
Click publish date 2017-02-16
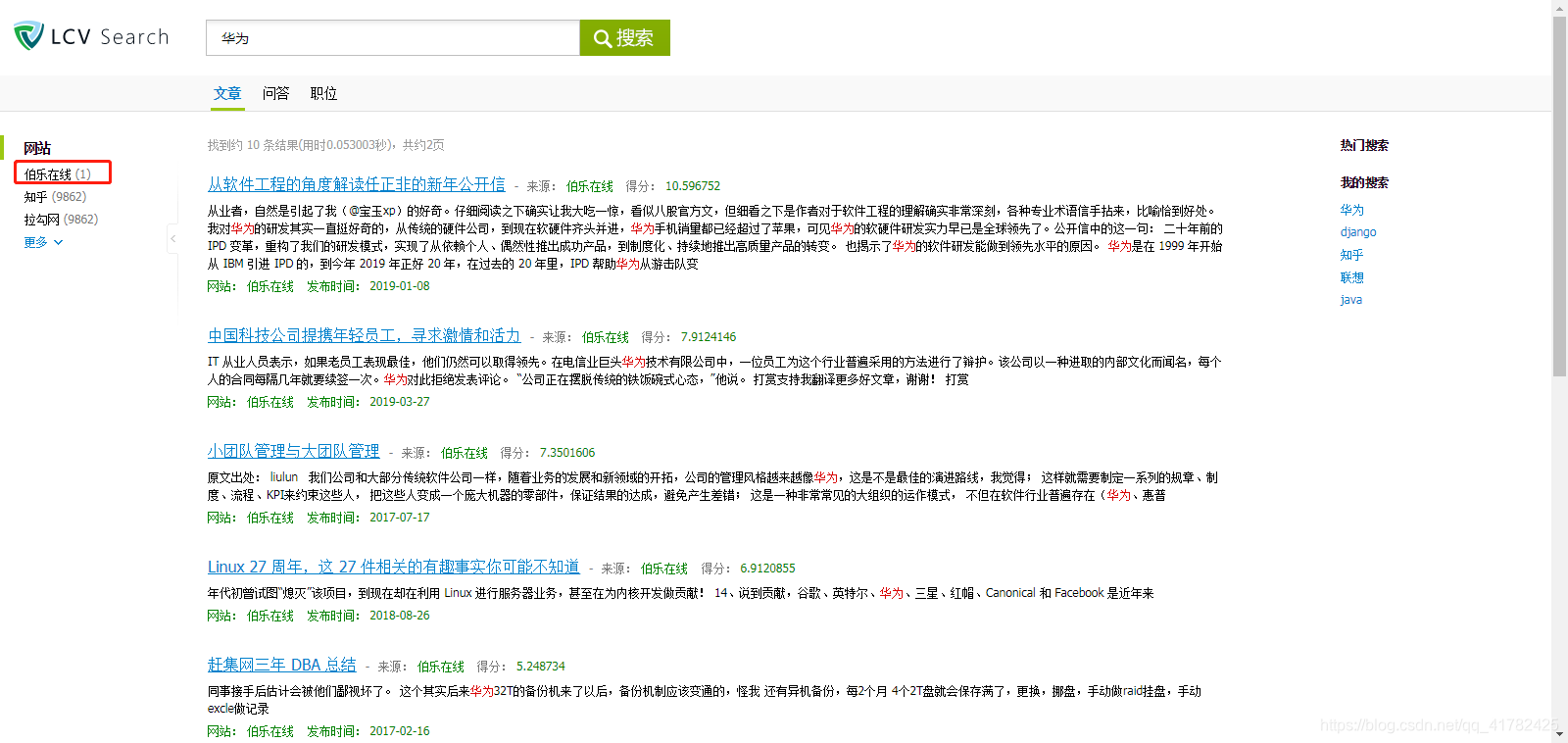399,731
